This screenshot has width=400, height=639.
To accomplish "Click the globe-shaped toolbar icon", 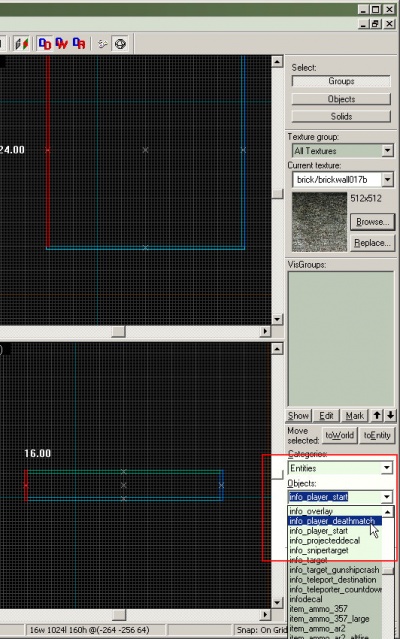I will [x=120, y=44].
